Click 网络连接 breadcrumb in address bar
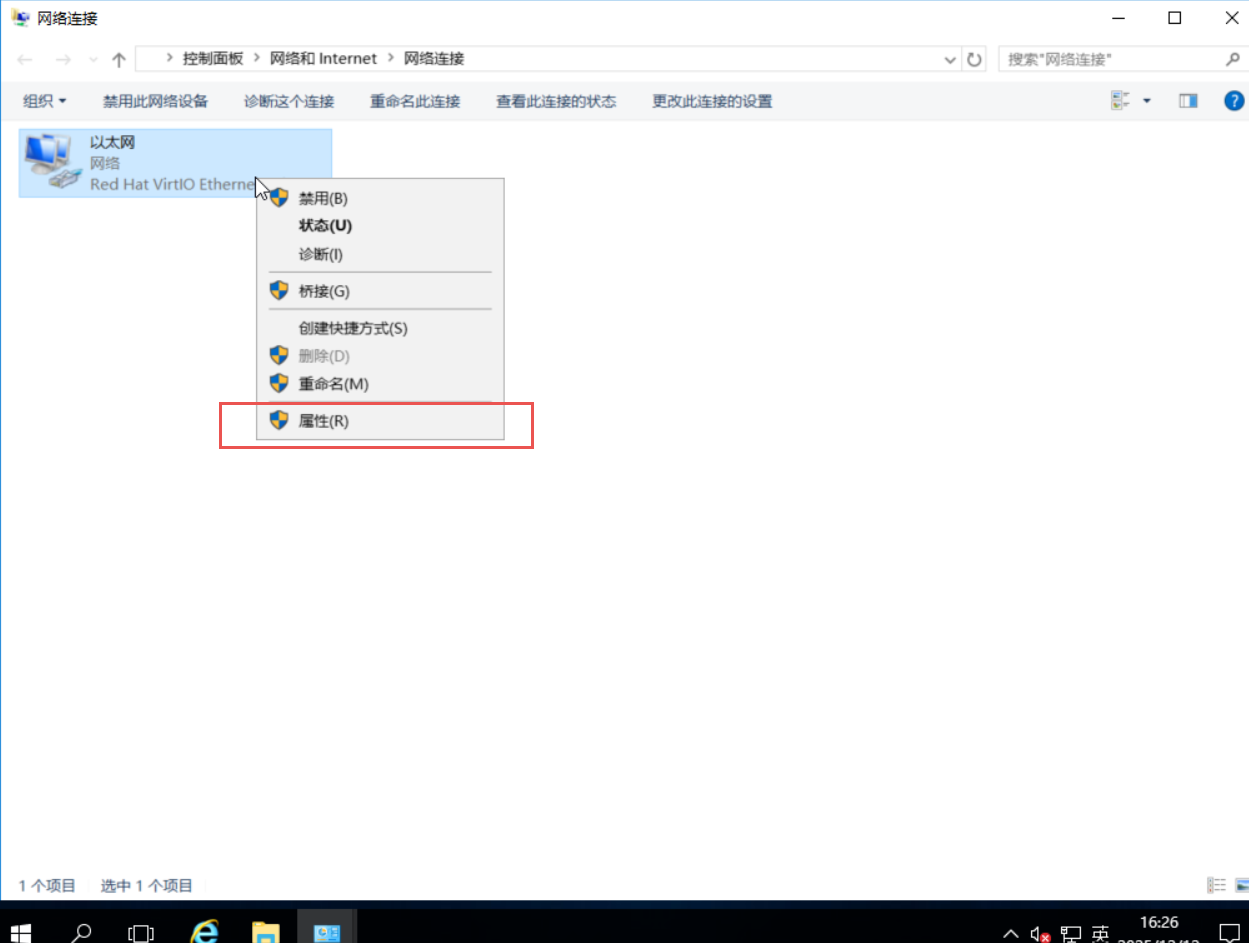The height and width of the screenshot is (943, 1249). click(434, 59)
